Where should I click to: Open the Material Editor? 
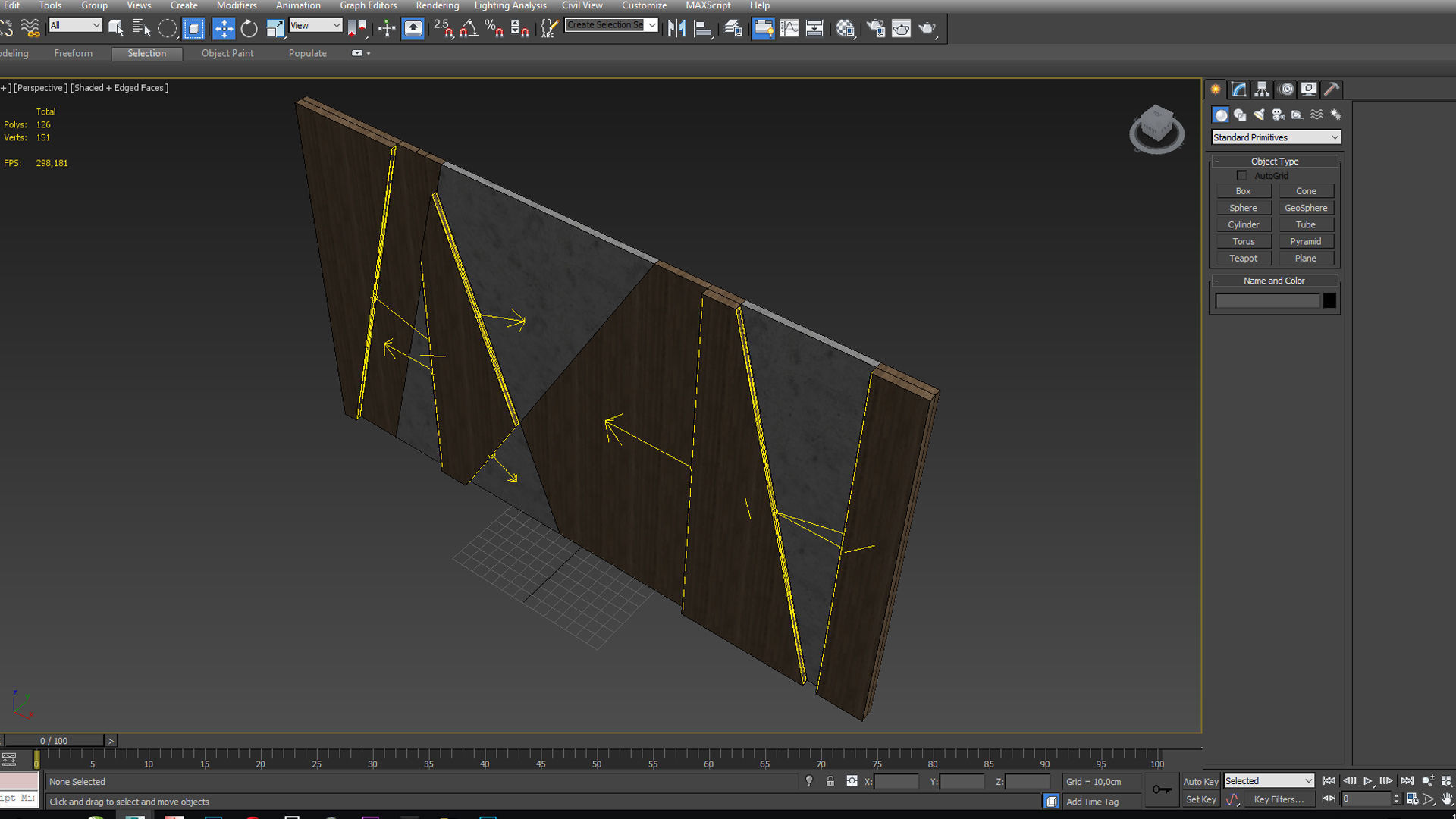tap(846, 29)
